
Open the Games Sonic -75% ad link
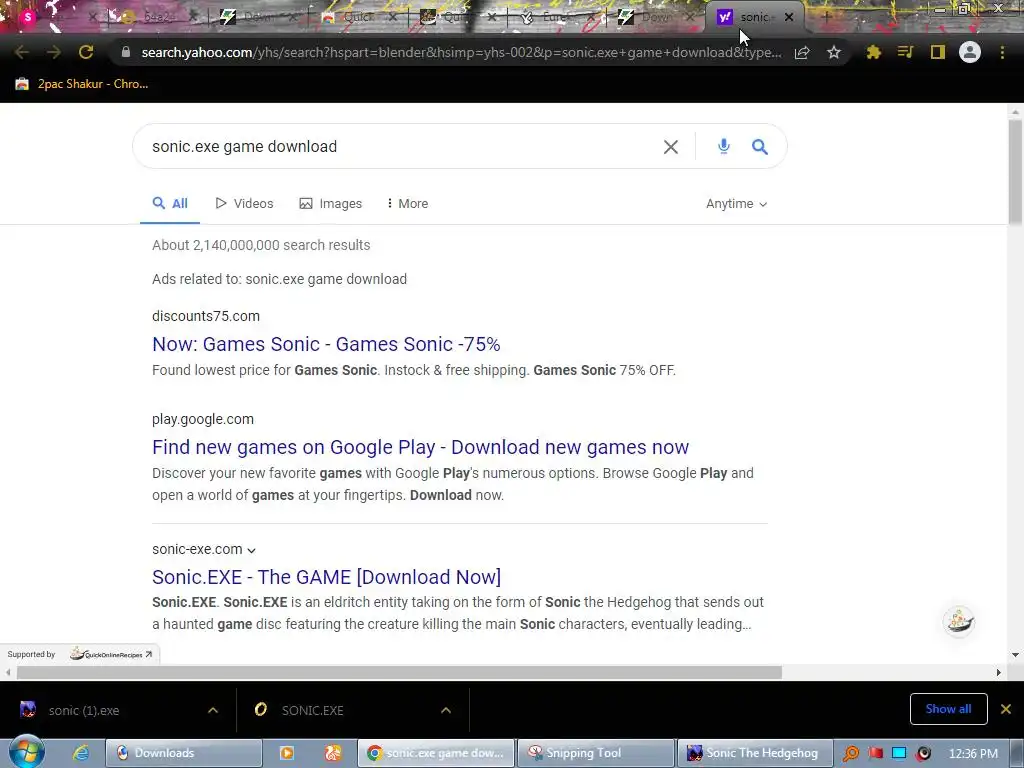pos(326,344)
